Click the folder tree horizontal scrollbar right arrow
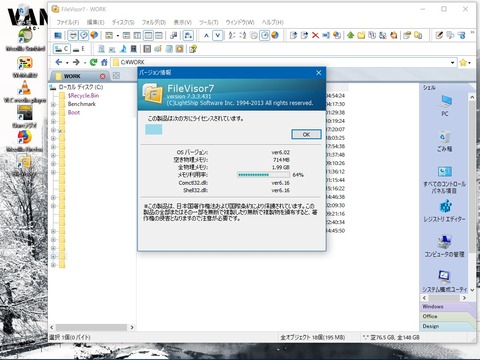The image size is (480, 360). (132, 327)
